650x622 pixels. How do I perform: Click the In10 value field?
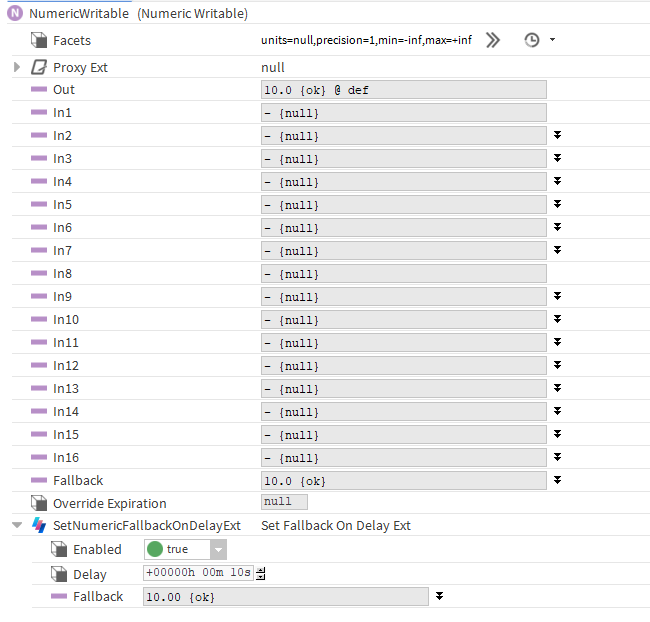[x=403, y=320]
